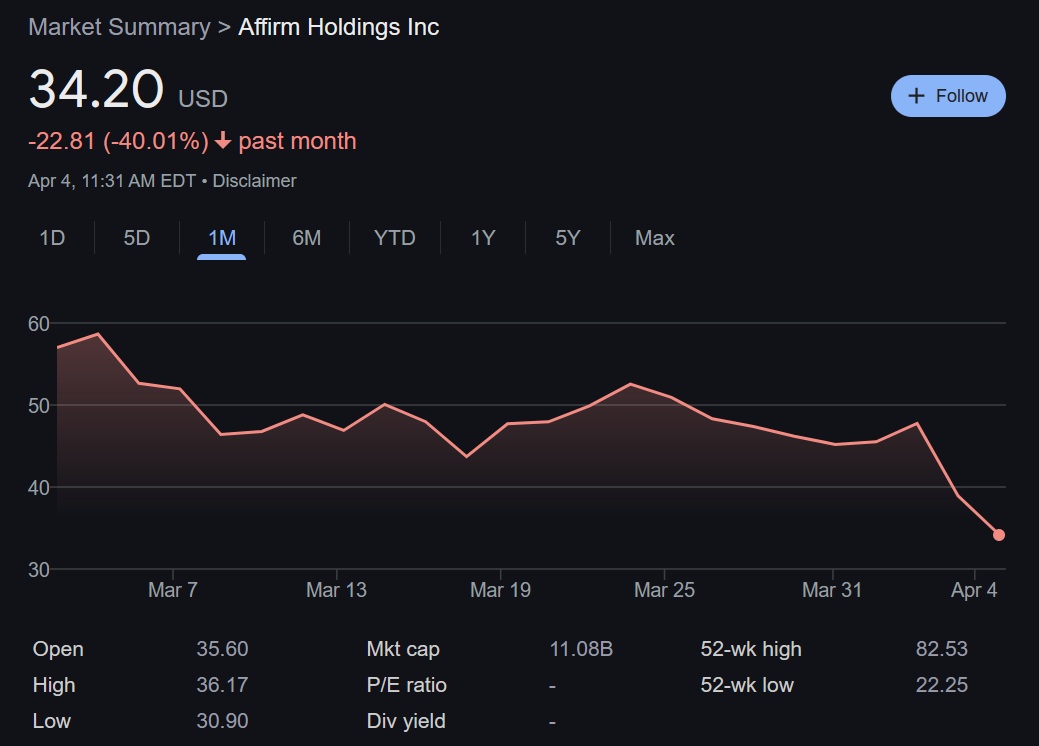The height and width of the screenshot is (746, 1039).
Task: Click the 40 y-axis label
Action: (38, 488)
